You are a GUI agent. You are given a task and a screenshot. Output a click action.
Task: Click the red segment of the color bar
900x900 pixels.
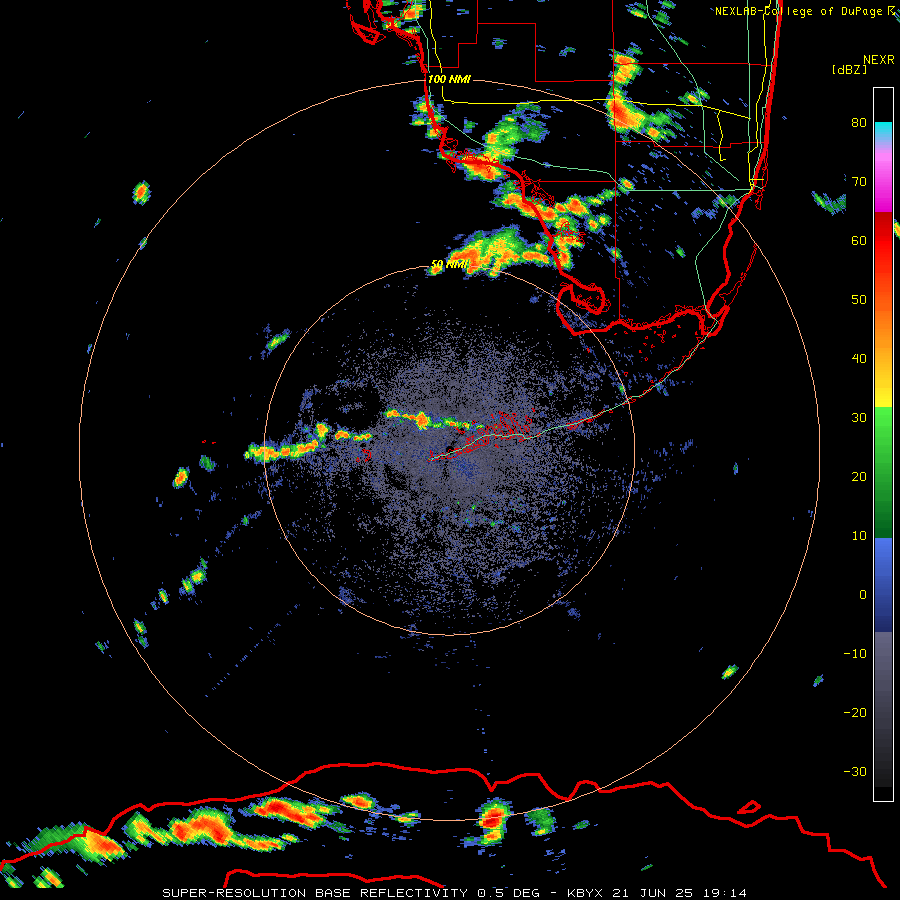click(883, 238)
